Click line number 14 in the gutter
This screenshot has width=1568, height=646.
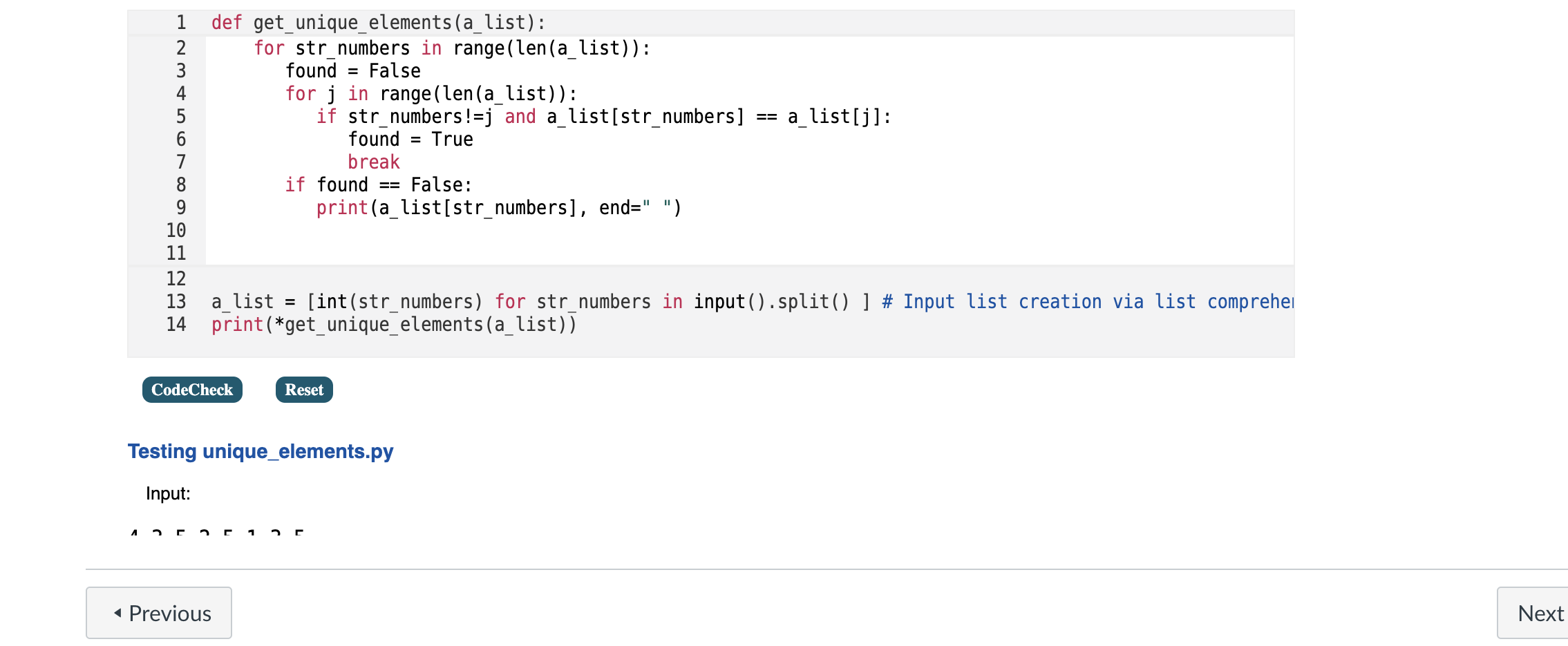click(177, 324)
